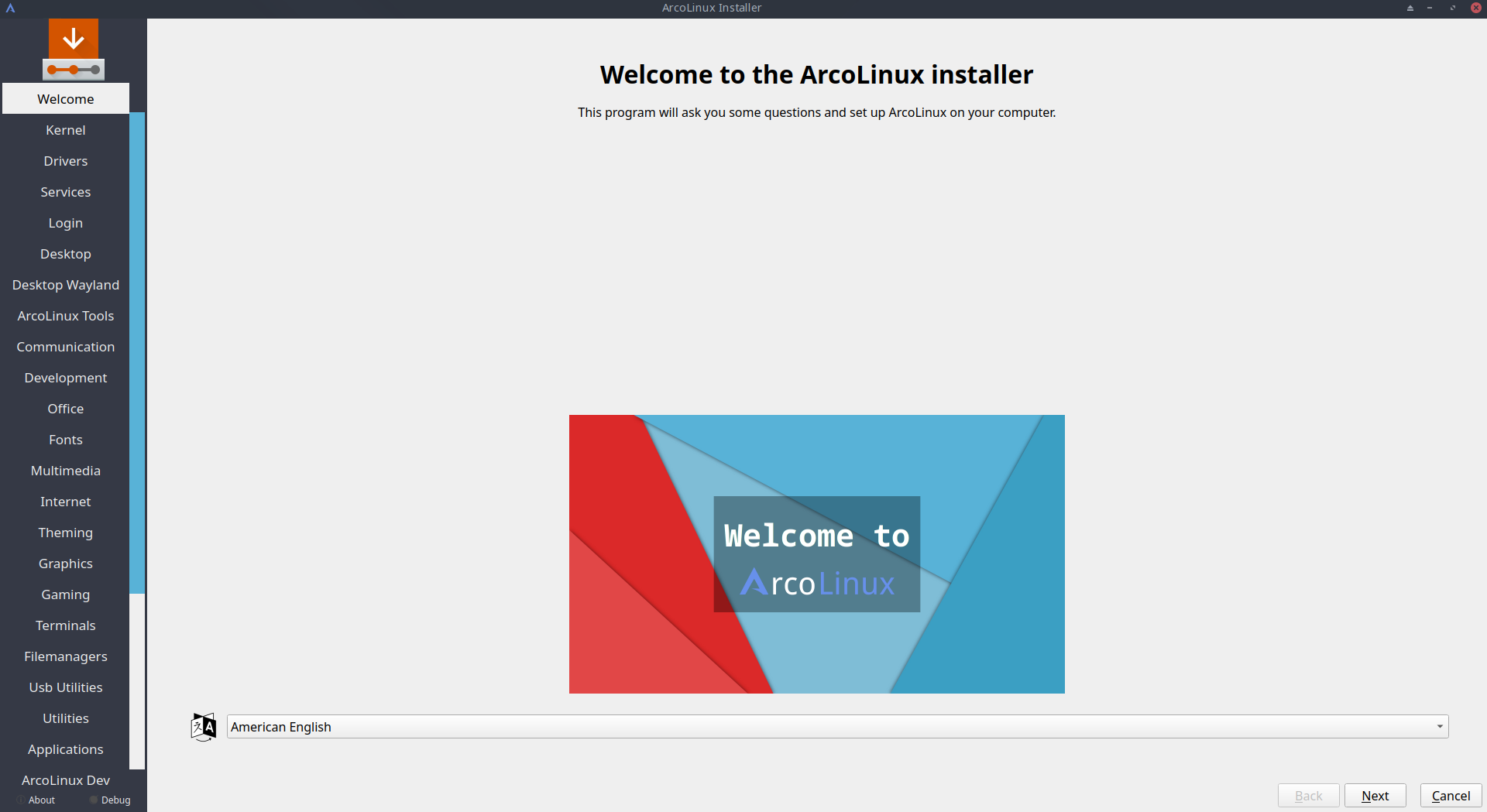Click the Communication step
Viewport: 1487px width, 812px height.
(66, 347)
